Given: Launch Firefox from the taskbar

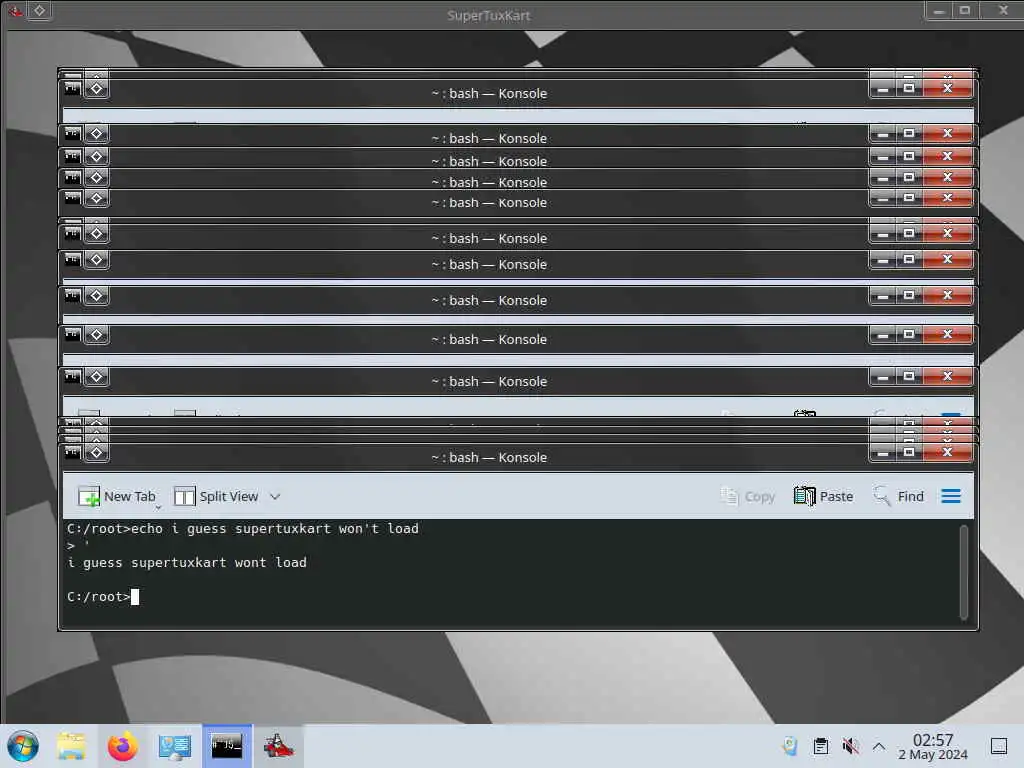Looking at the screenshot, I should coord(123,746).
